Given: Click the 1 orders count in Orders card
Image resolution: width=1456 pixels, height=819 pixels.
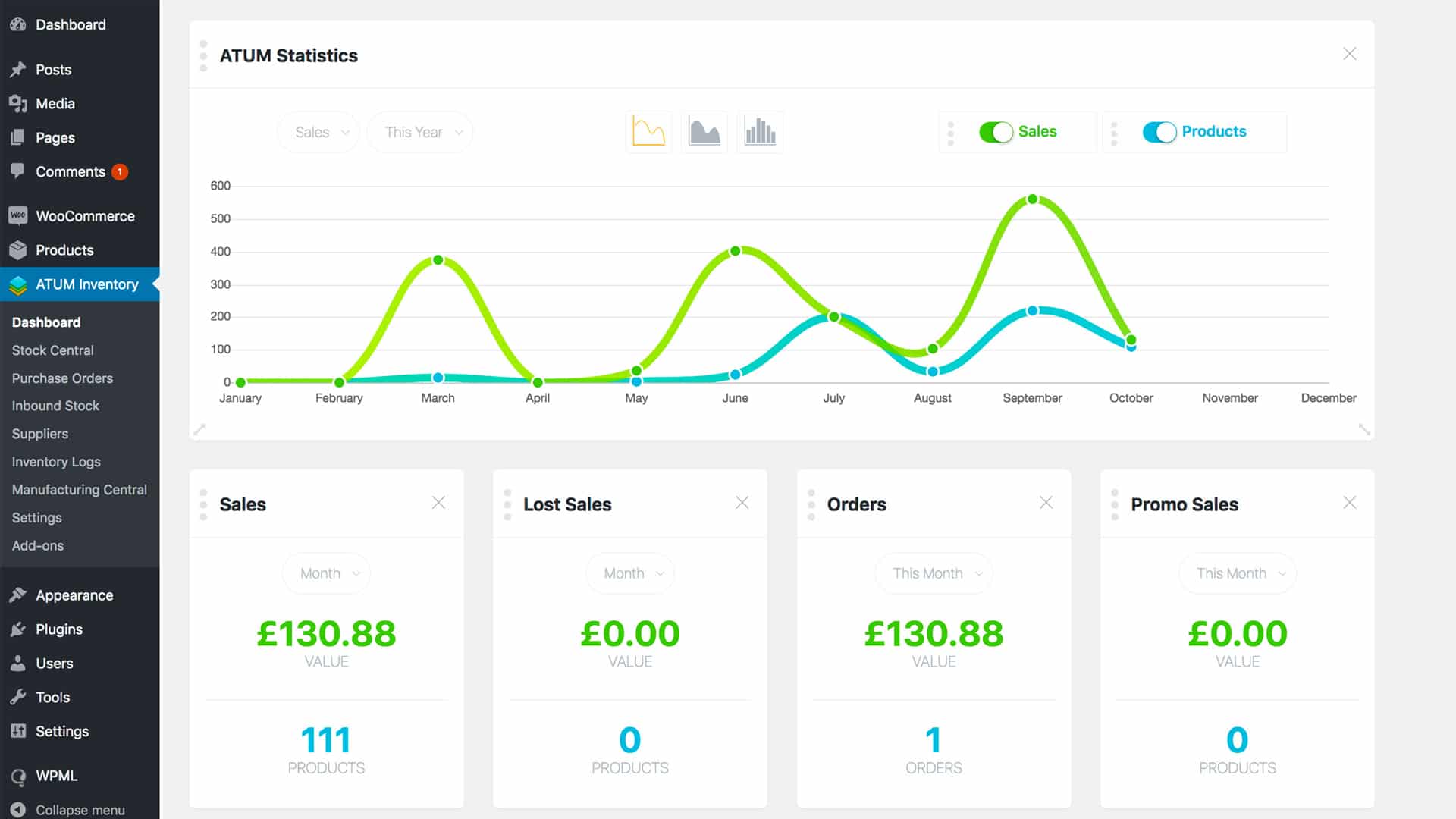Looking at the screenshot, I should point(934,740).
